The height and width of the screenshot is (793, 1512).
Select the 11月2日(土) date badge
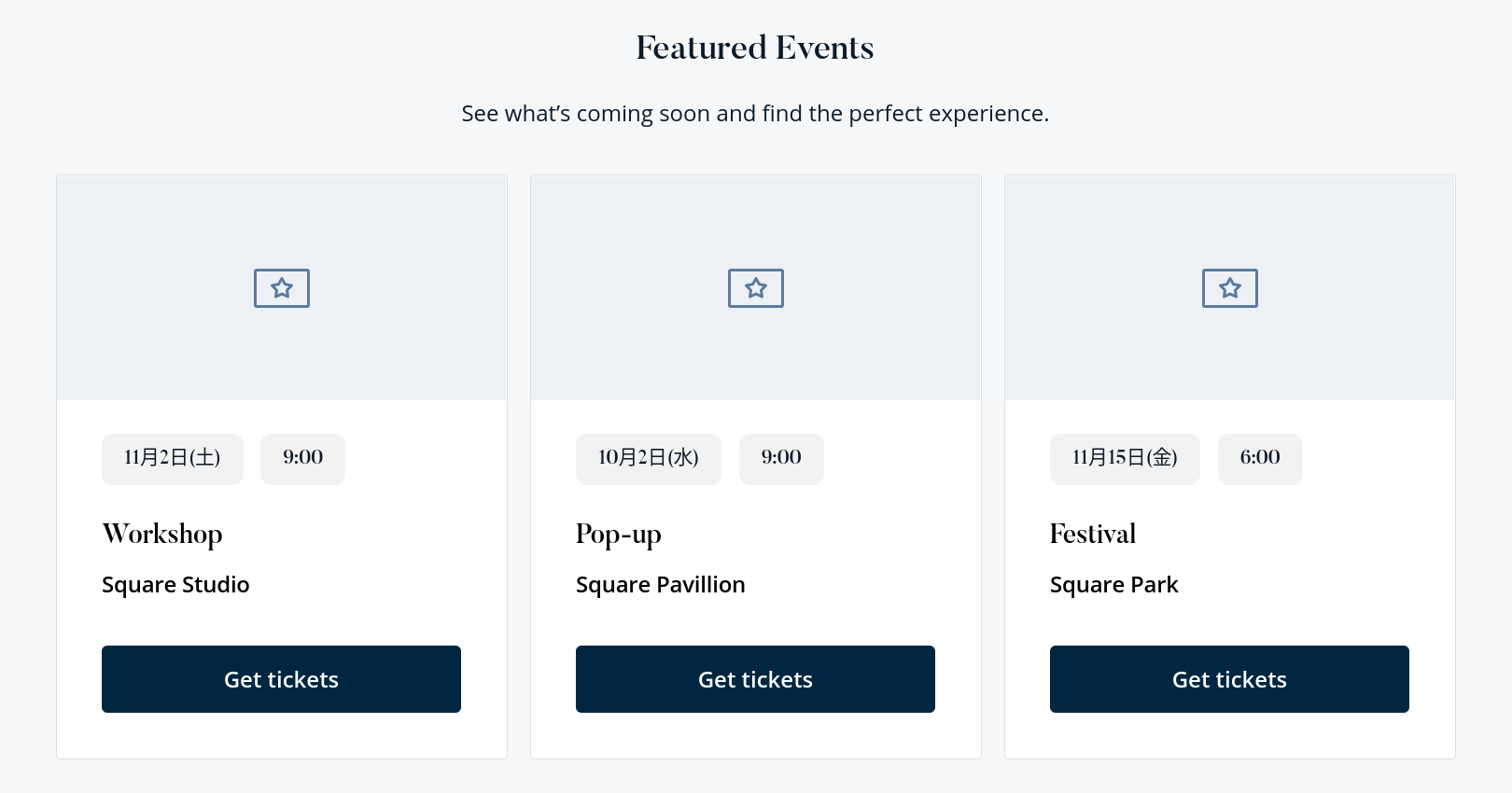click(x=173, y=458)
